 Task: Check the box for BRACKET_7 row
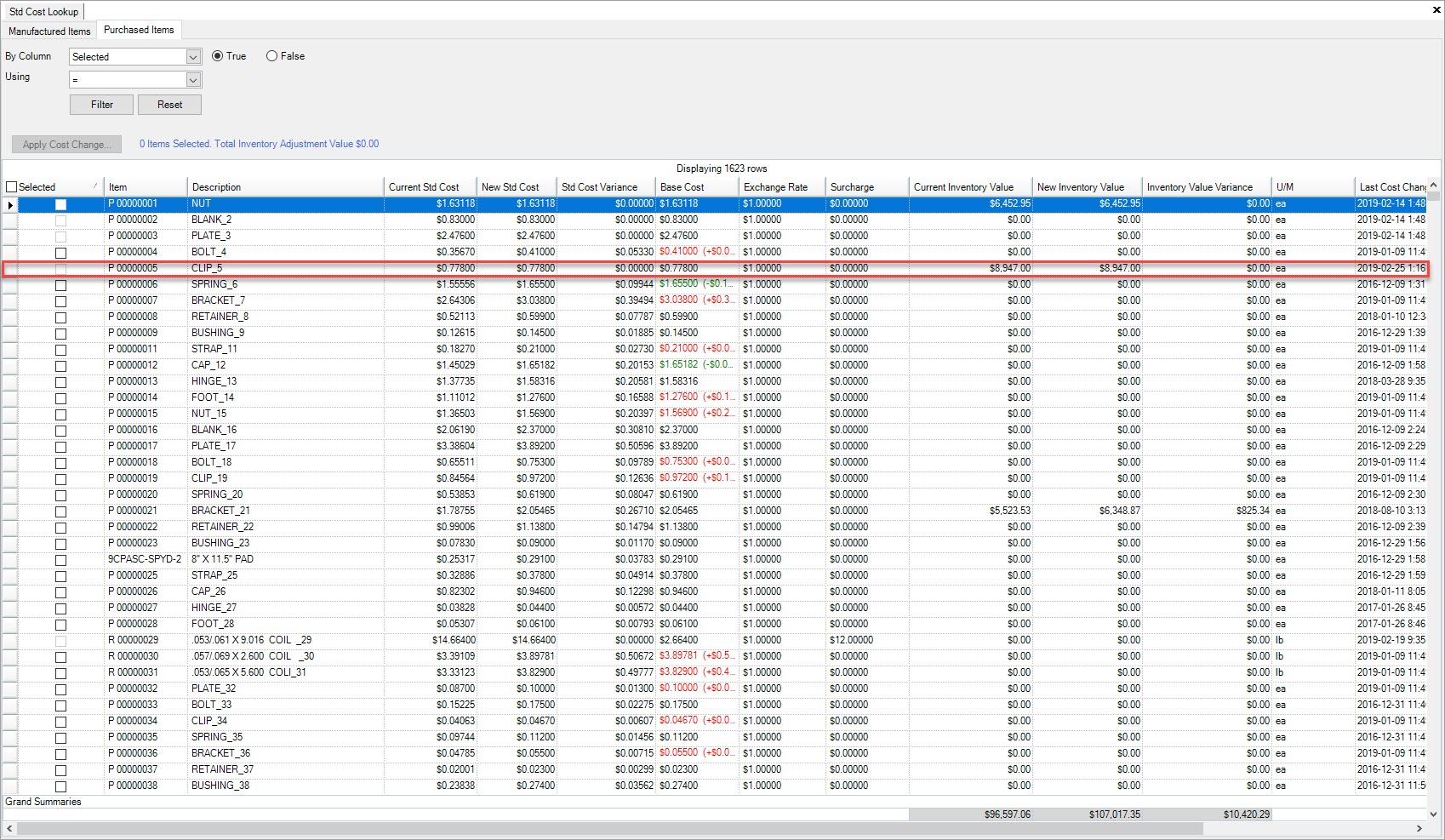pyautogui.click(x=60, y=301)
